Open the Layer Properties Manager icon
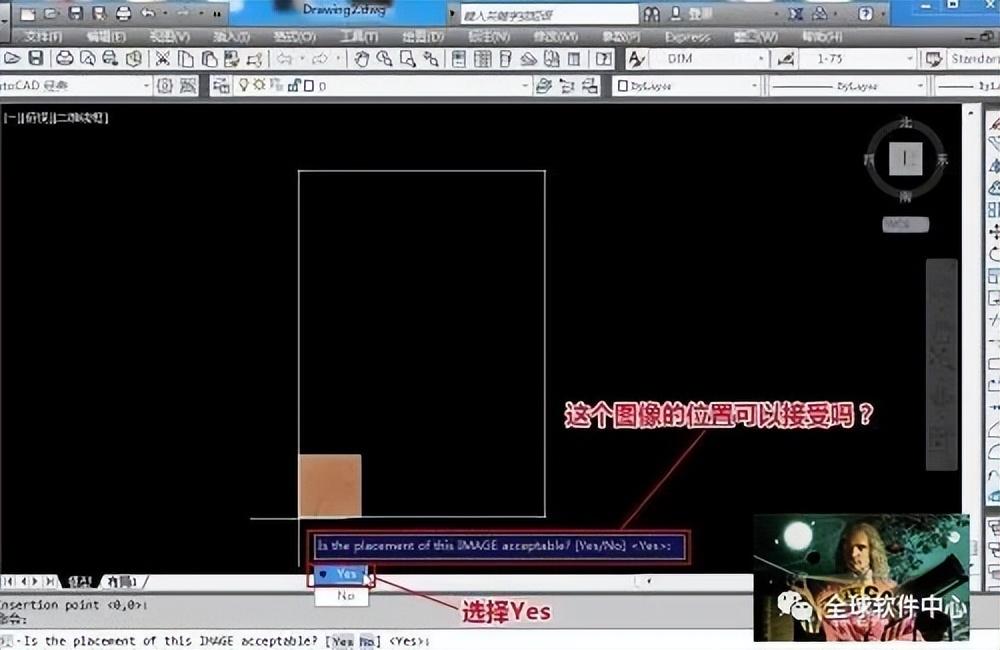 pyautogui.click(x=221, y=85)
